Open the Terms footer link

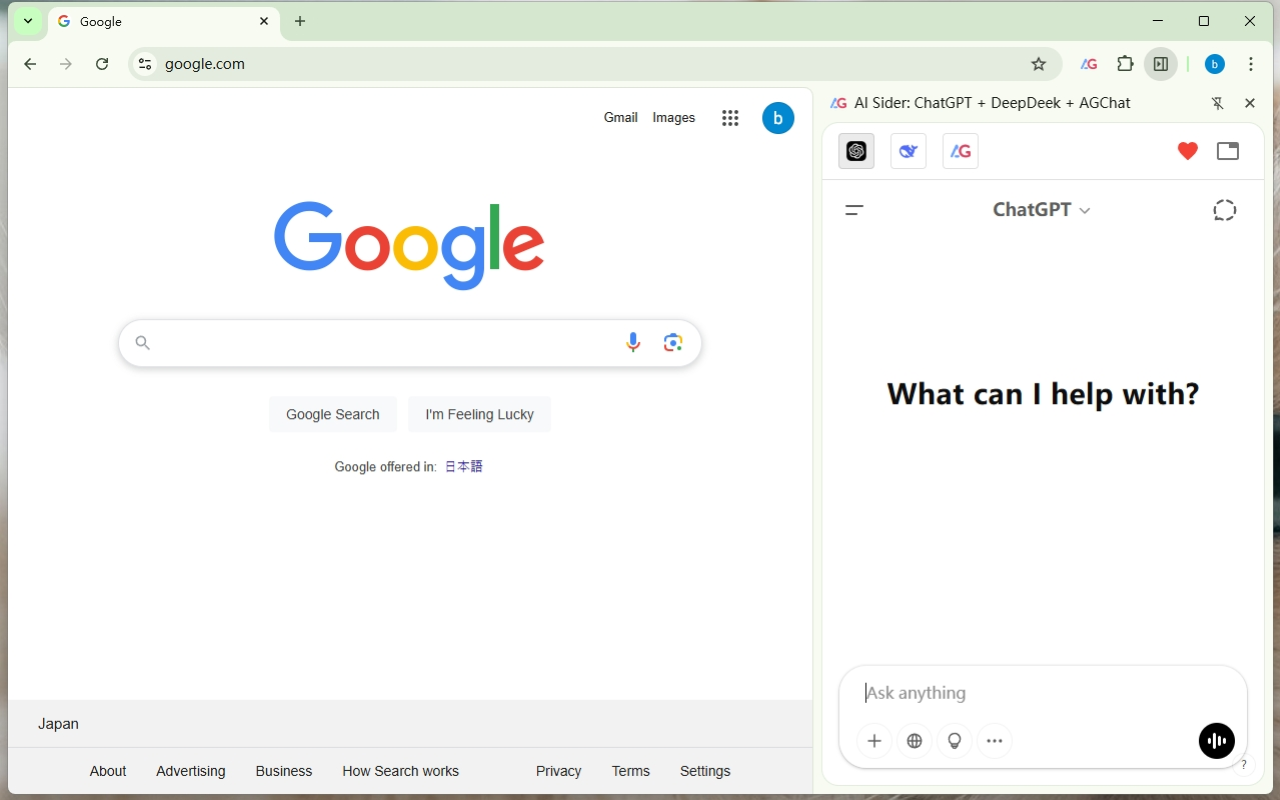[631, 771]
